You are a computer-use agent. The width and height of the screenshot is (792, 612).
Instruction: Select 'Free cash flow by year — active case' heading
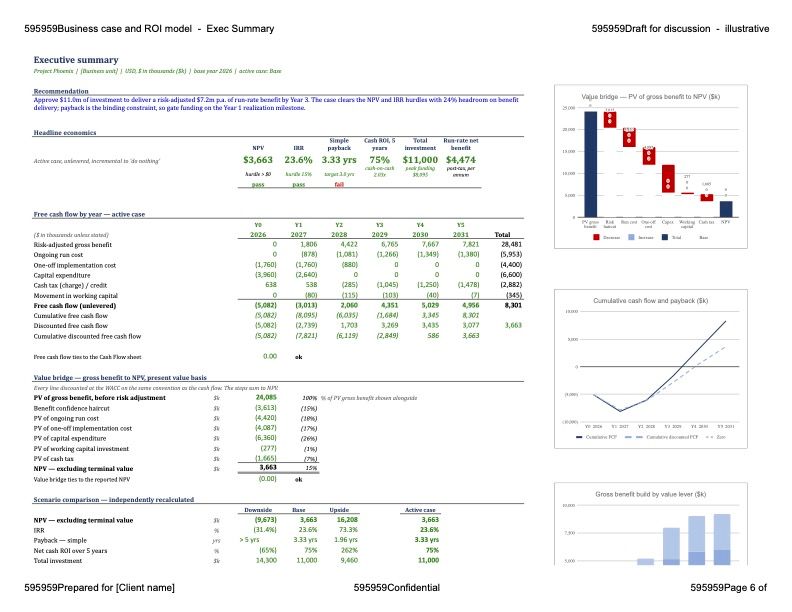89,214
